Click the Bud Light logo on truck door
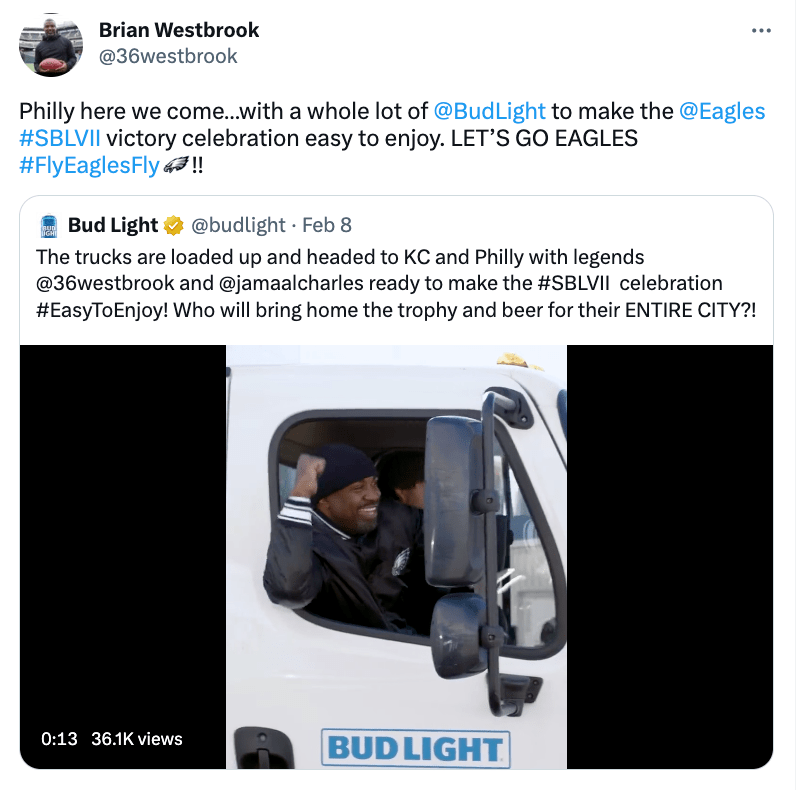Screen dimensions: 798x790 [415, 748]
